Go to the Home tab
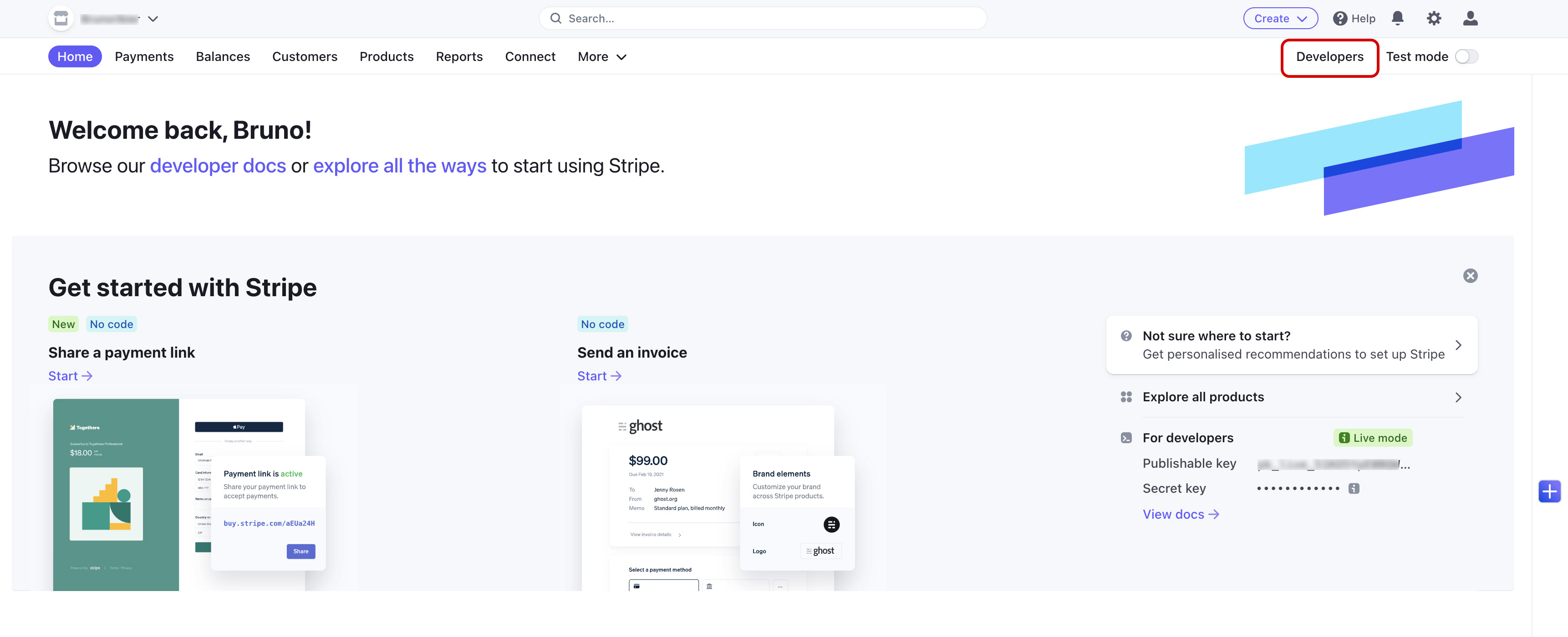This screenshot has width=1568, height=637. coord(75,56)
